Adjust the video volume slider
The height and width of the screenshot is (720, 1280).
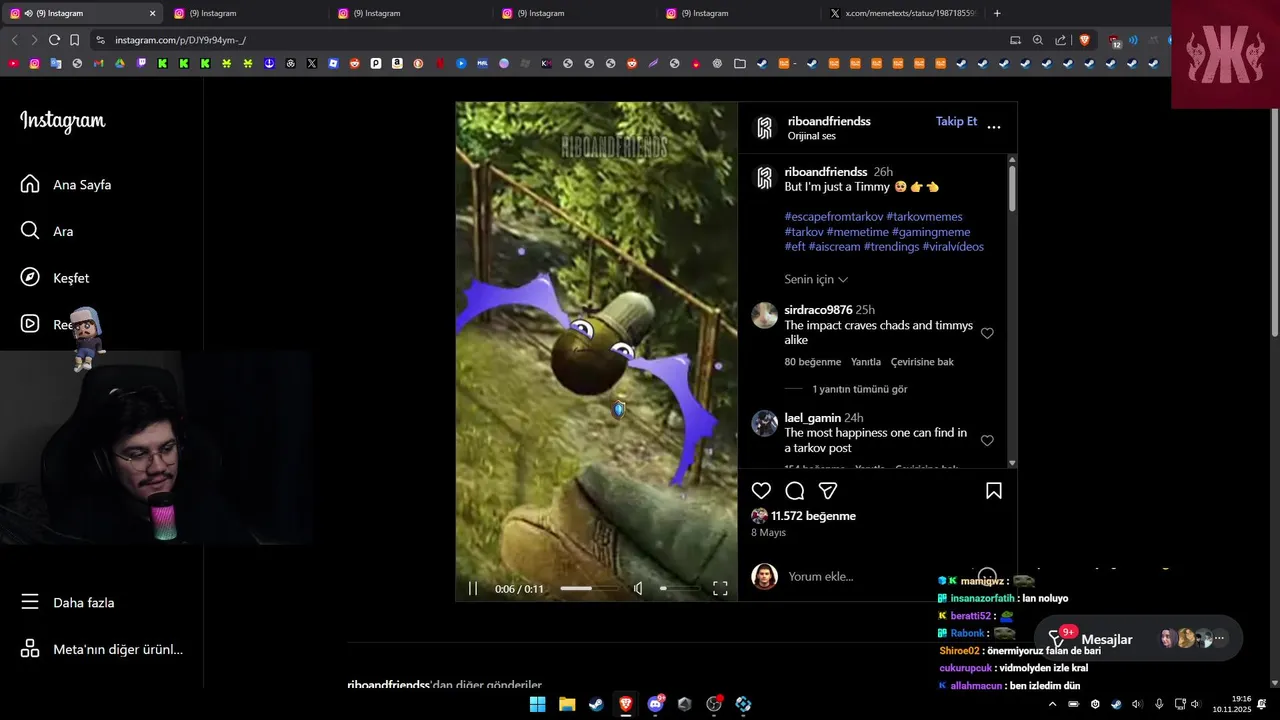(678, 588)
